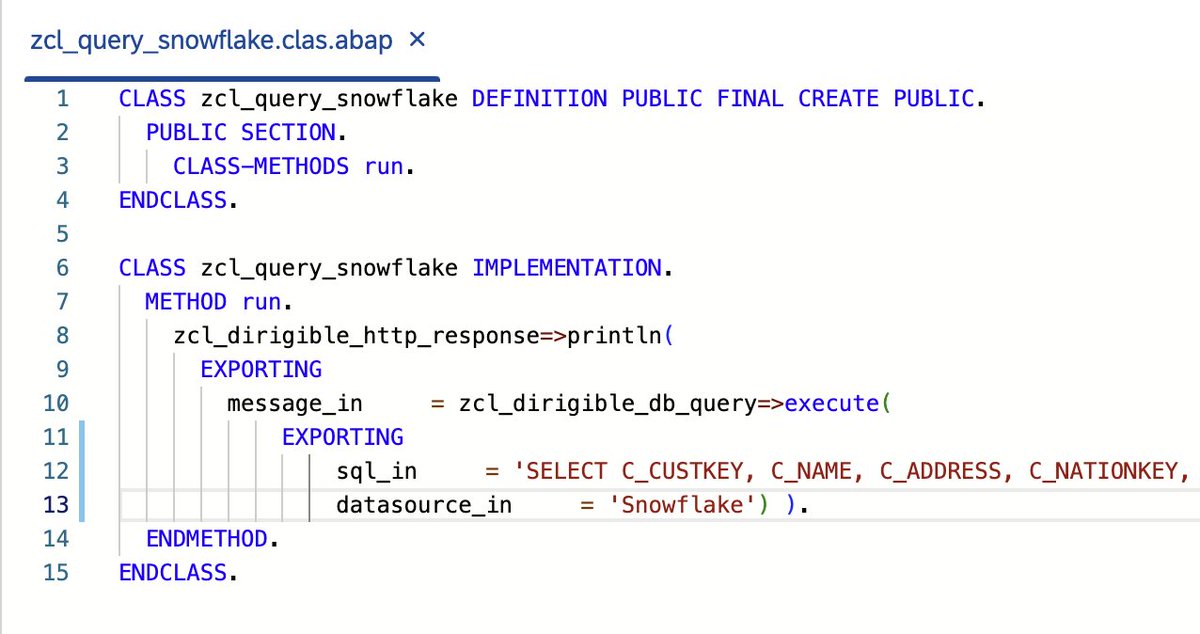Click 'CLASS-METHODS run.' on line 3
The width and height of the screenshot is (1200, 634).
click(294, 167)
